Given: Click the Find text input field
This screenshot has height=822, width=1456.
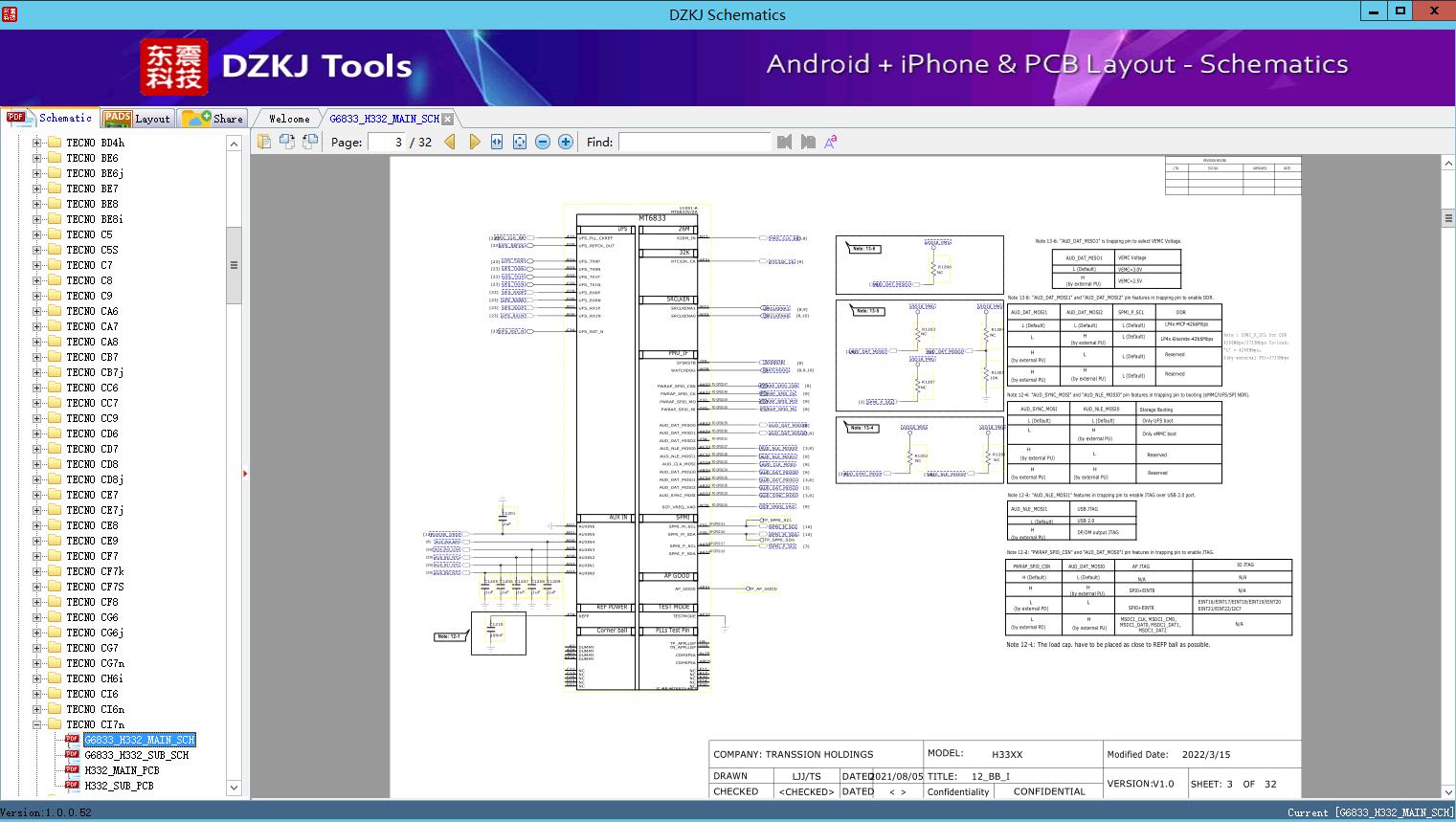Looking at the screenshot, I should (x=694, y=142).
